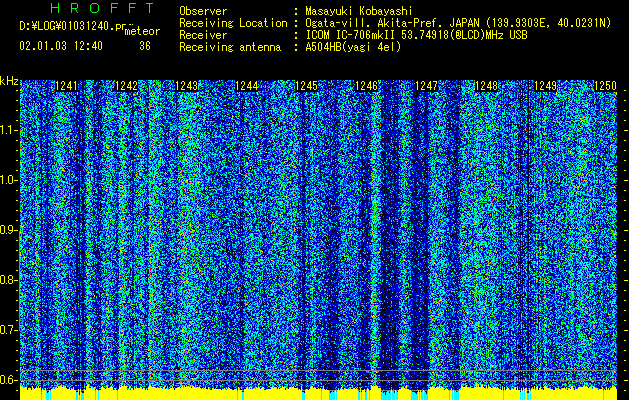Select antenna text A504HB(yagi 4el)
Image resolution: width=629 pixels, height=400 pixels.
pos(353,47)
